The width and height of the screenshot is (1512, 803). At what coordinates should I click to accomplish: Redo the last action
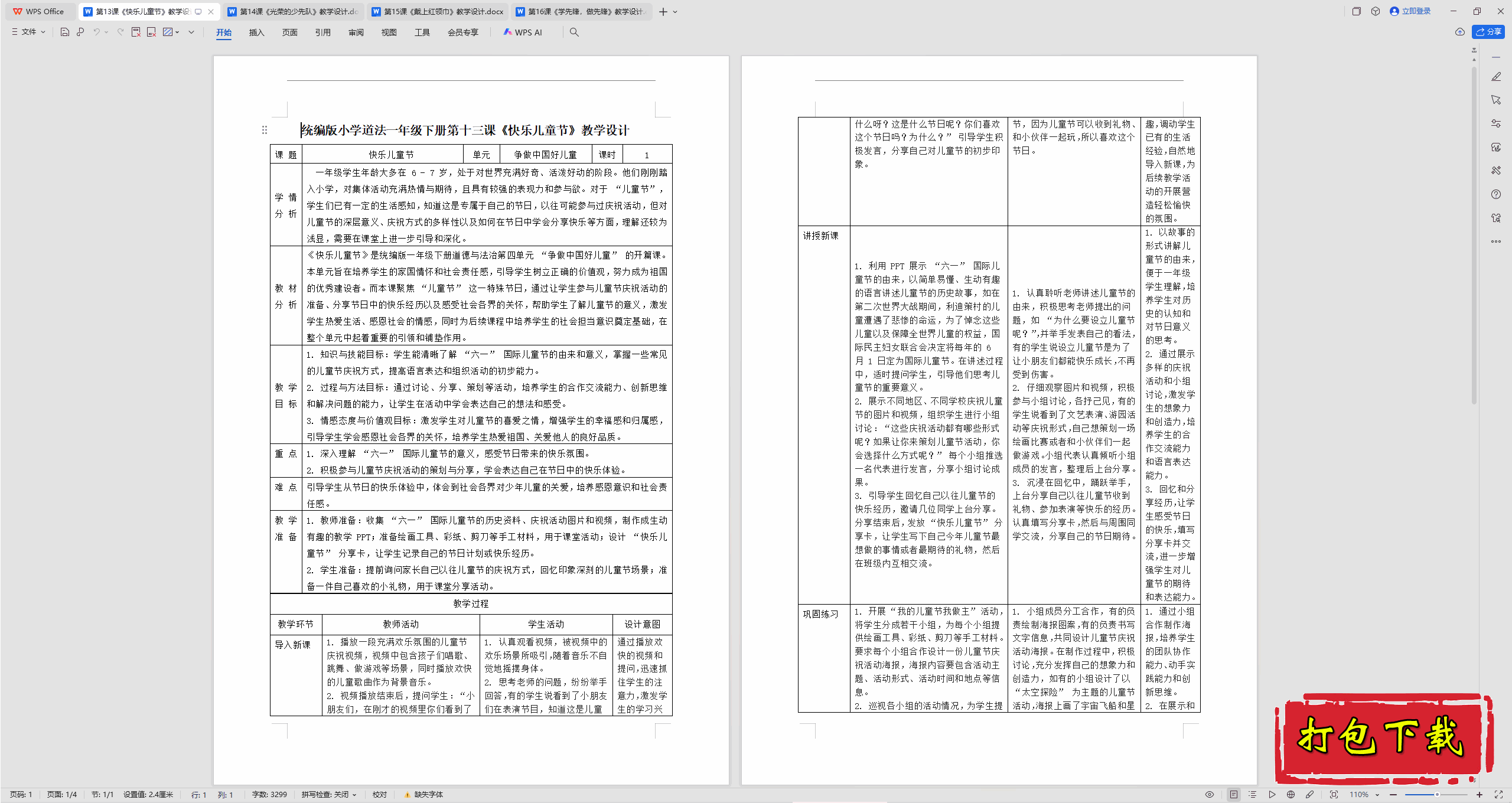[120, 32]
